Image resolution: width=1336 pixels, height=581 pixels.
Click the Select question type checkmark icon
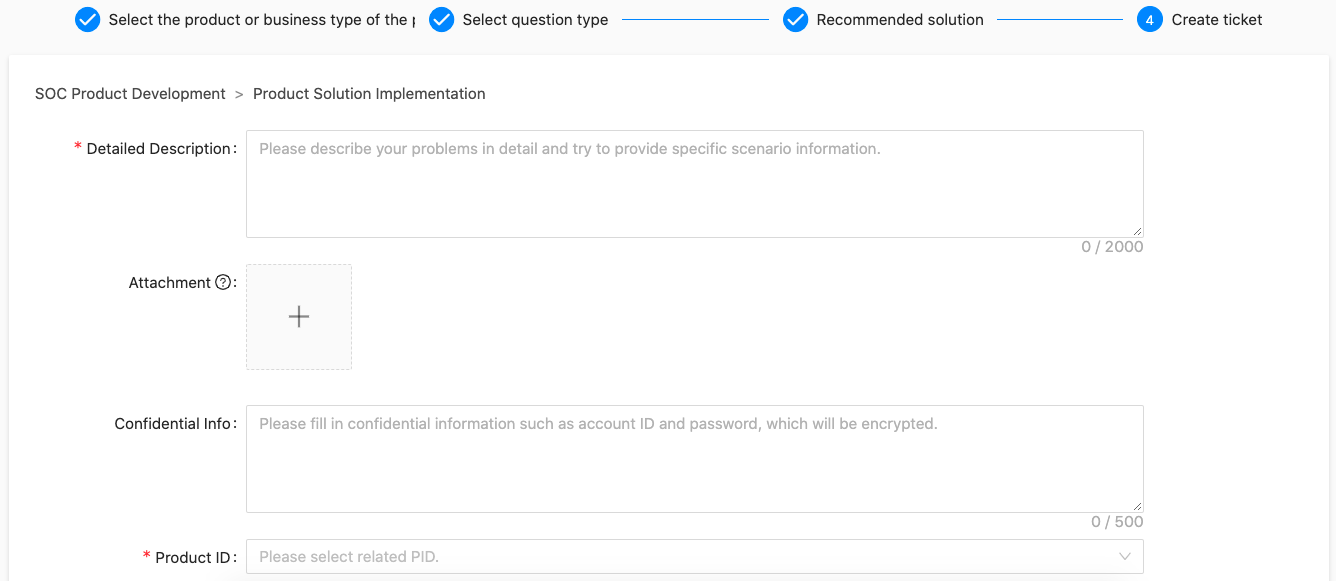click(x=442, y=20)
